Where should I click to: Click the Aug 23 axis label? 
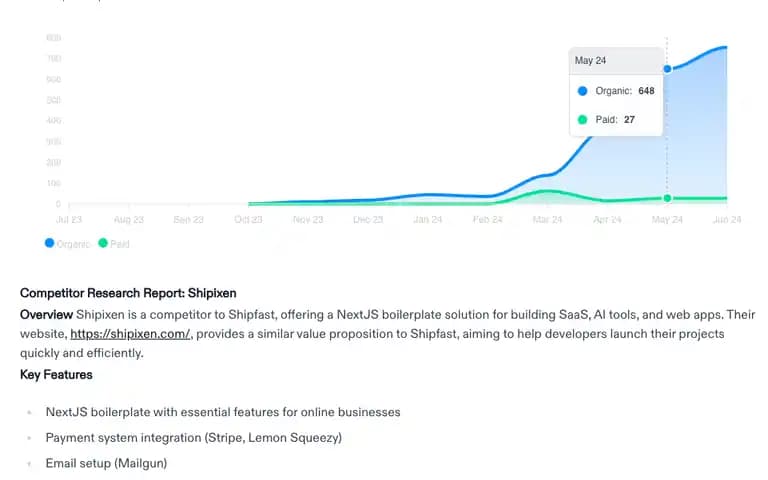click(x=129, y=219)
